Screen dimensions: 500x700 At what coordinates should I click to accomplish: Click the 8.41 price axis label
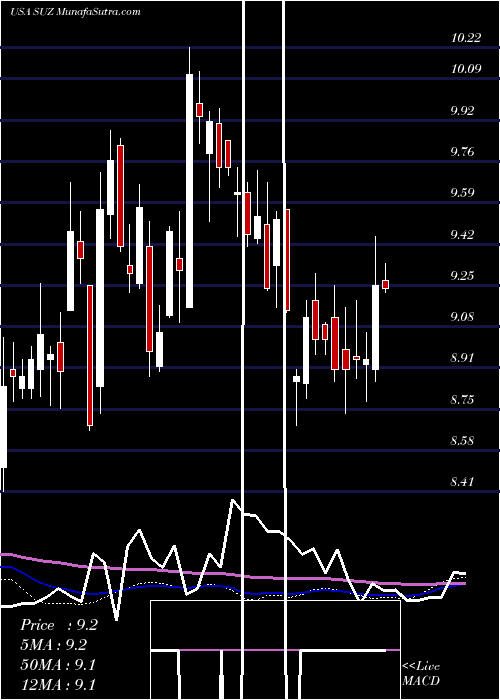coord(462,483)
